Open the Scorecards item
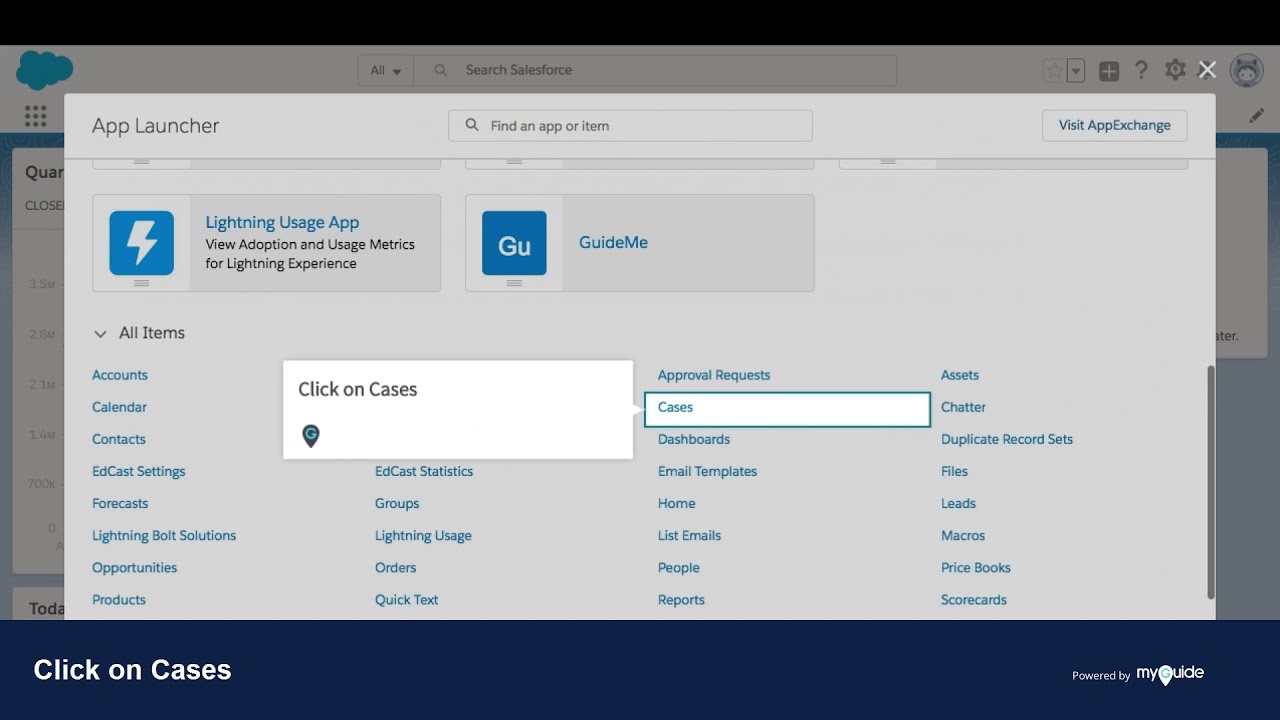This screenshot has height=720, width=1280. (x=974, y=599)
